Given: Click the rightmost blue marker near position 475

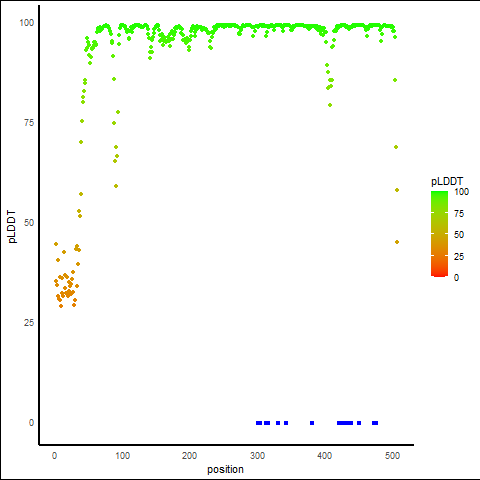Looking at the screenshot, I should point(375,423).
